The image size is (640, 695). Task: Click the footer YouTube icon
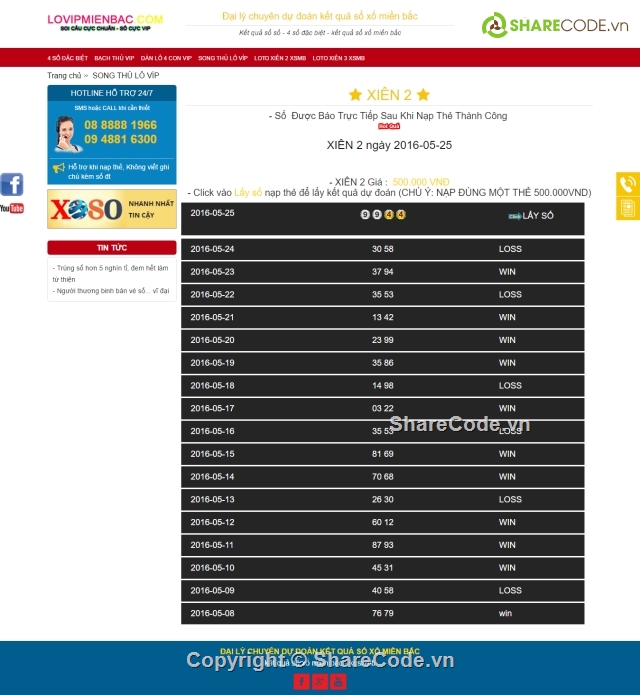338,682
